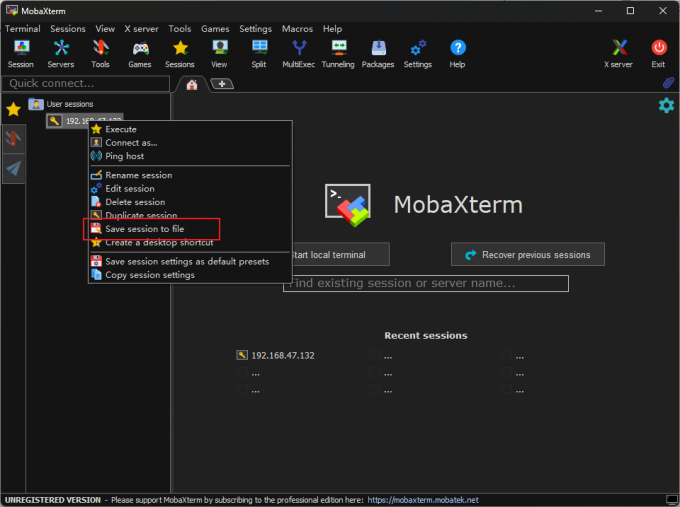Select User sessions folder in tree
Screen dimensions: 680x507
[x=61, y=104]
